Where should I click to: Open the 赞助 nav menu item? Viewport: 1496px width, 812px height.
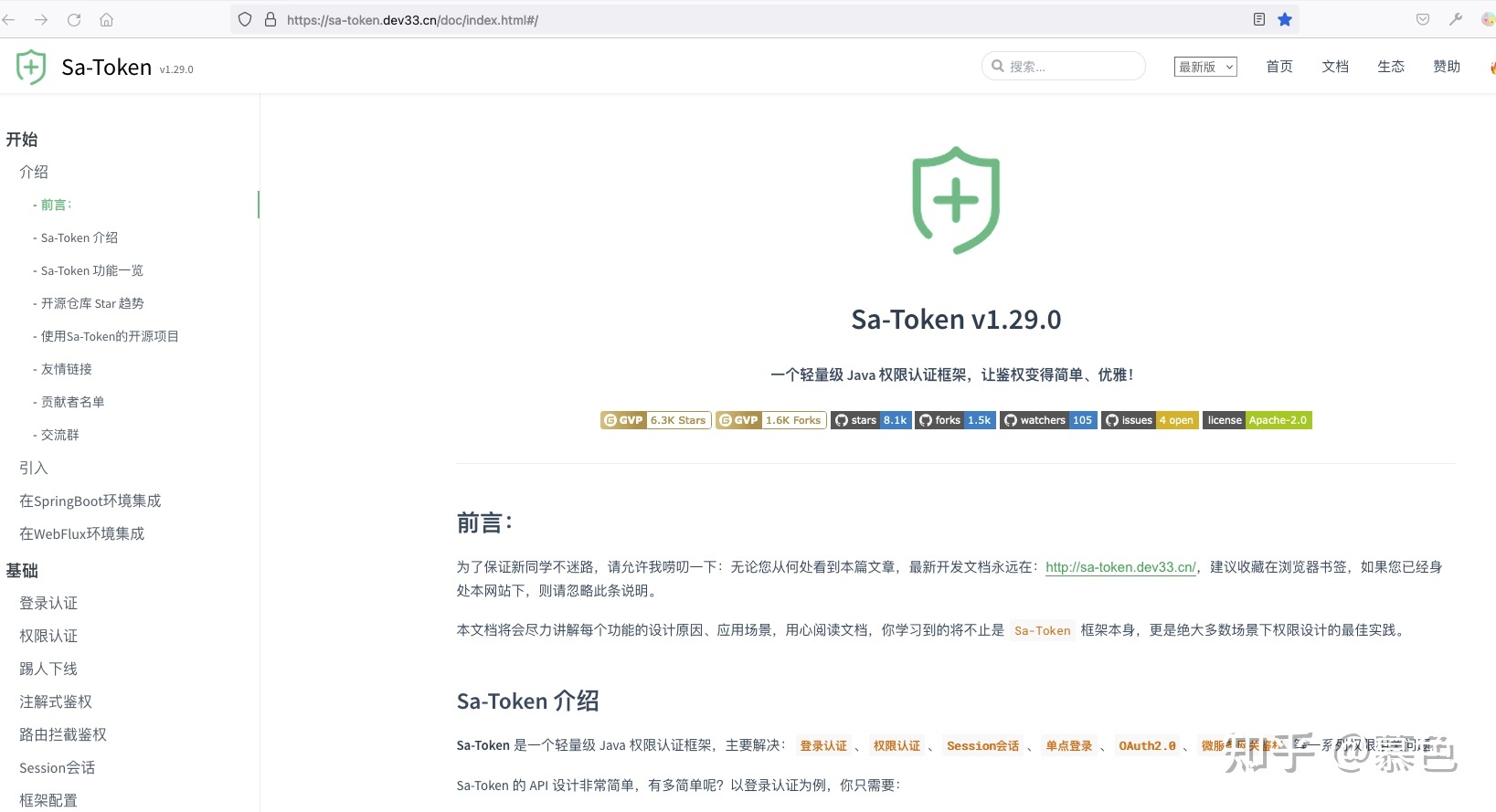[x=1447, y=66]
